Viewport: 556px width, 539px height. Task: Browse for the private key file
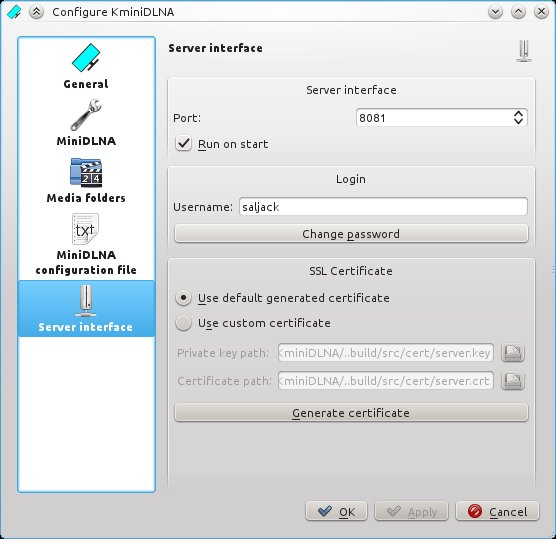pos(513,352)
